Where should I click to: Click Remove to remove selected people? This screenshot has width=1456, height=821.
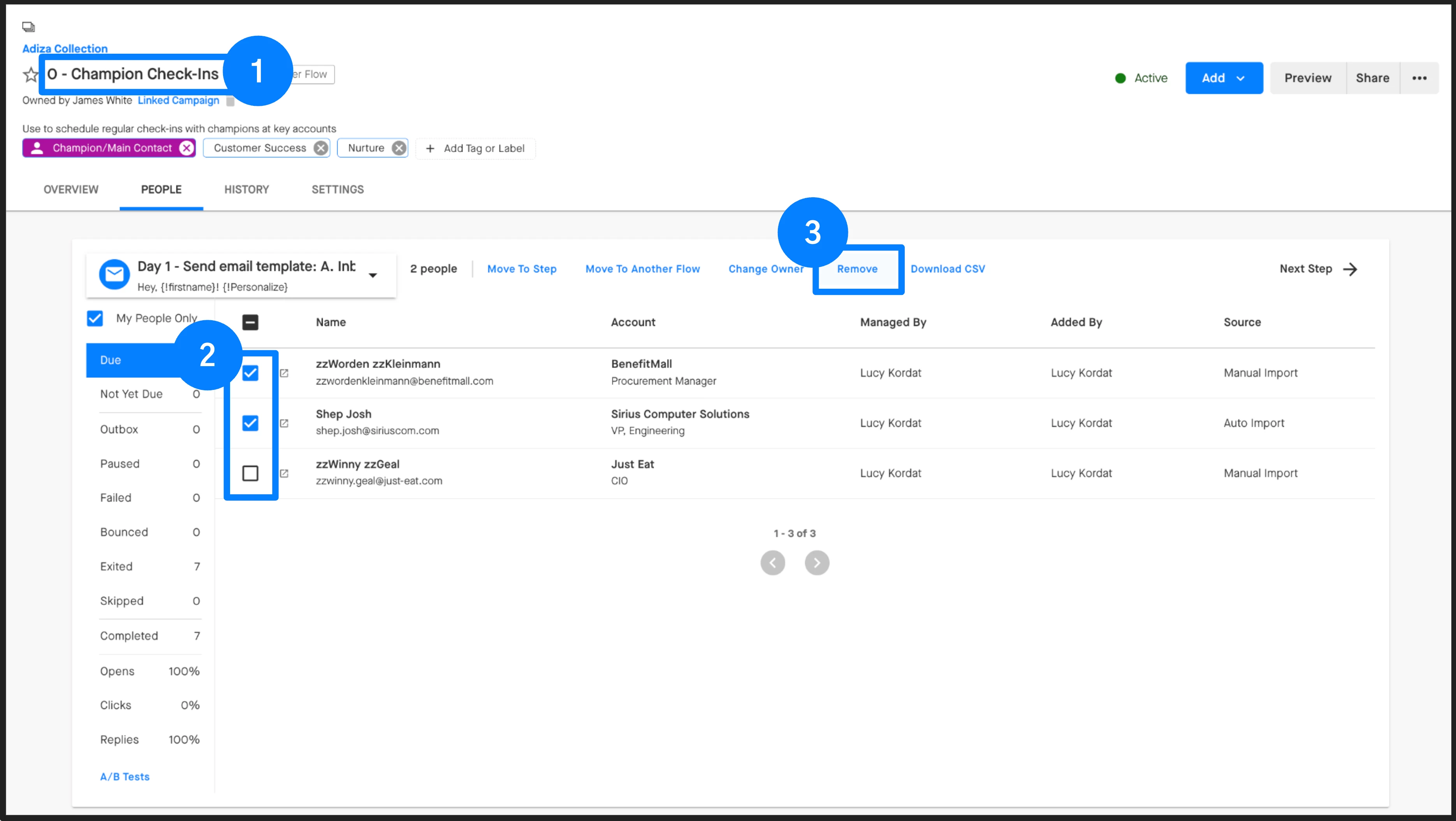tap(857, 269)
